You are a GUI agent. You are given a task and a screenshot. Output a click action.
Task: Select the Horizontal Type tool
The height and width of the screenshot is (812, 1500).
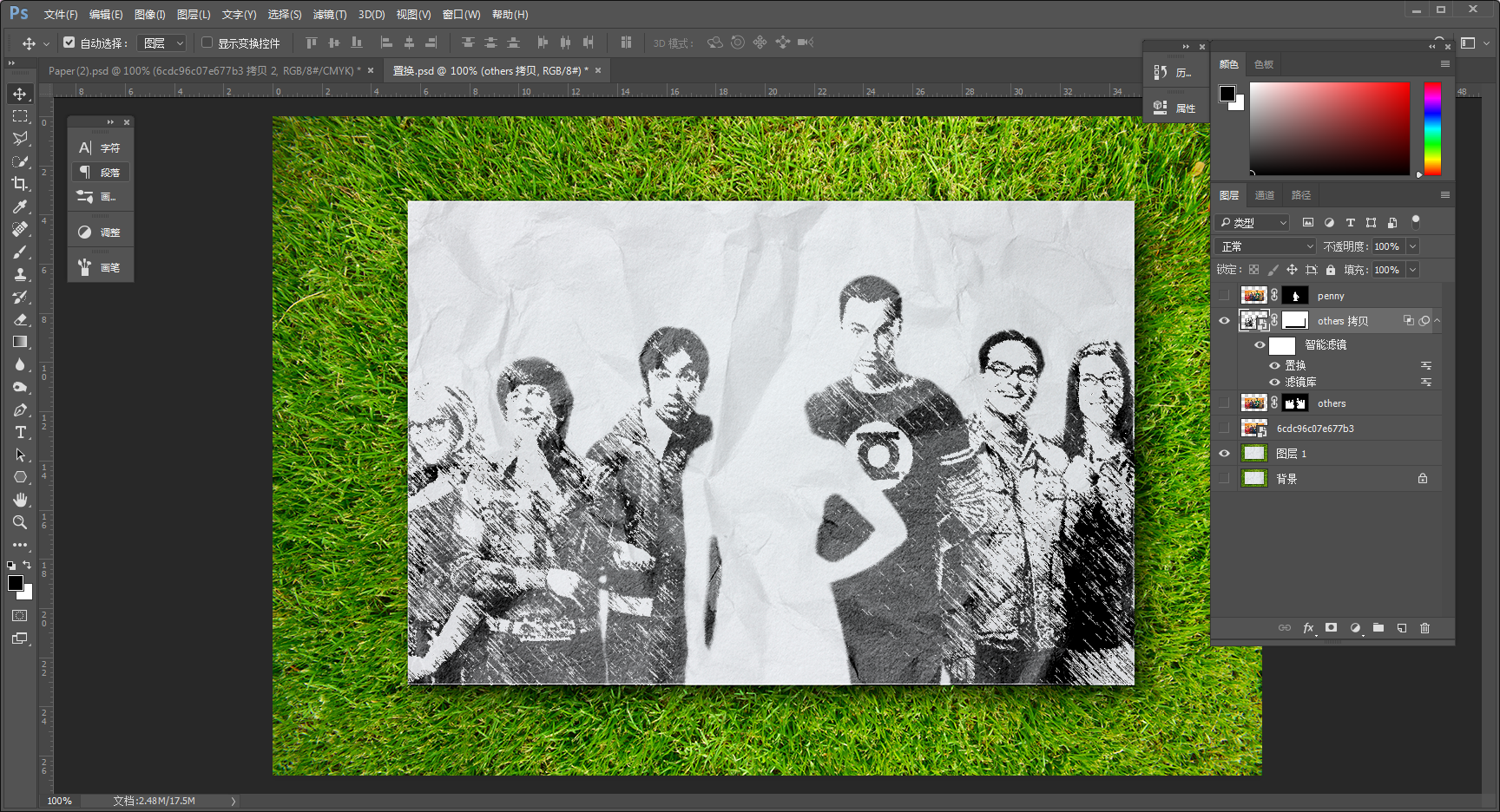pos(20,432)
